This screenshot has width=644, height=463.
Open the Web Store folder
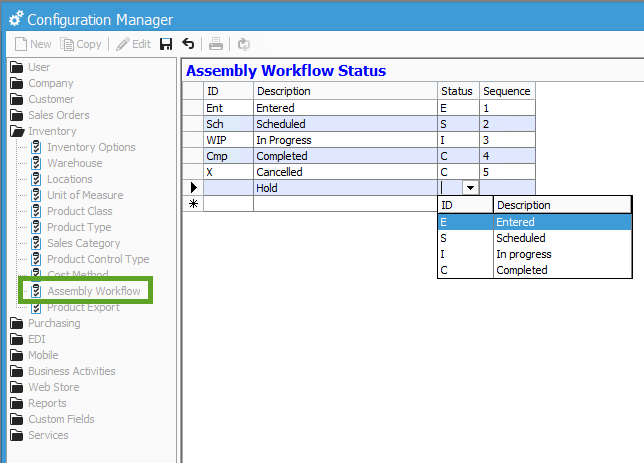45,387
